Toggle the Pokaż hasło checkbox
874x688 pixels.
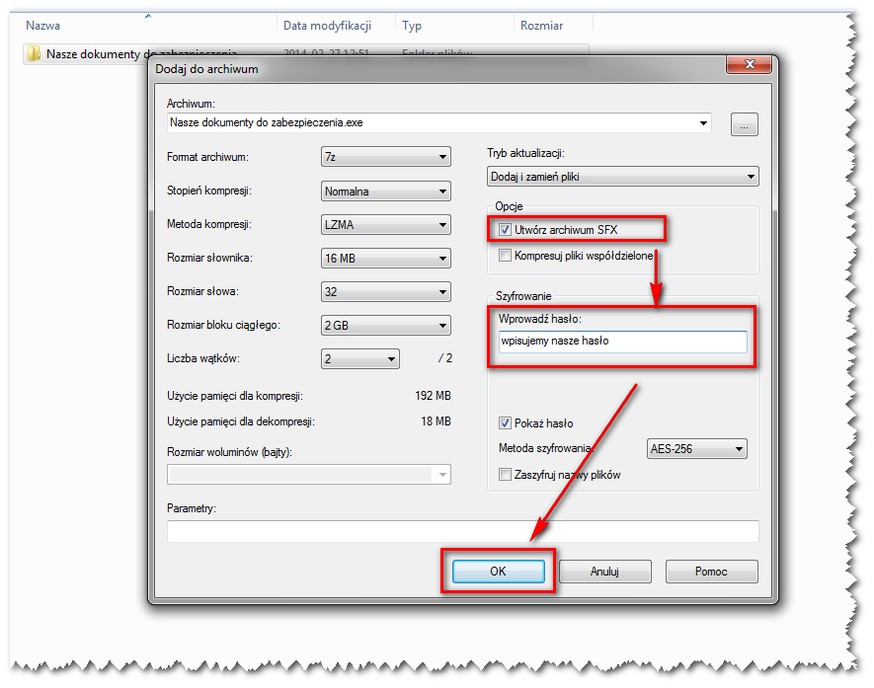pos(505,423)
